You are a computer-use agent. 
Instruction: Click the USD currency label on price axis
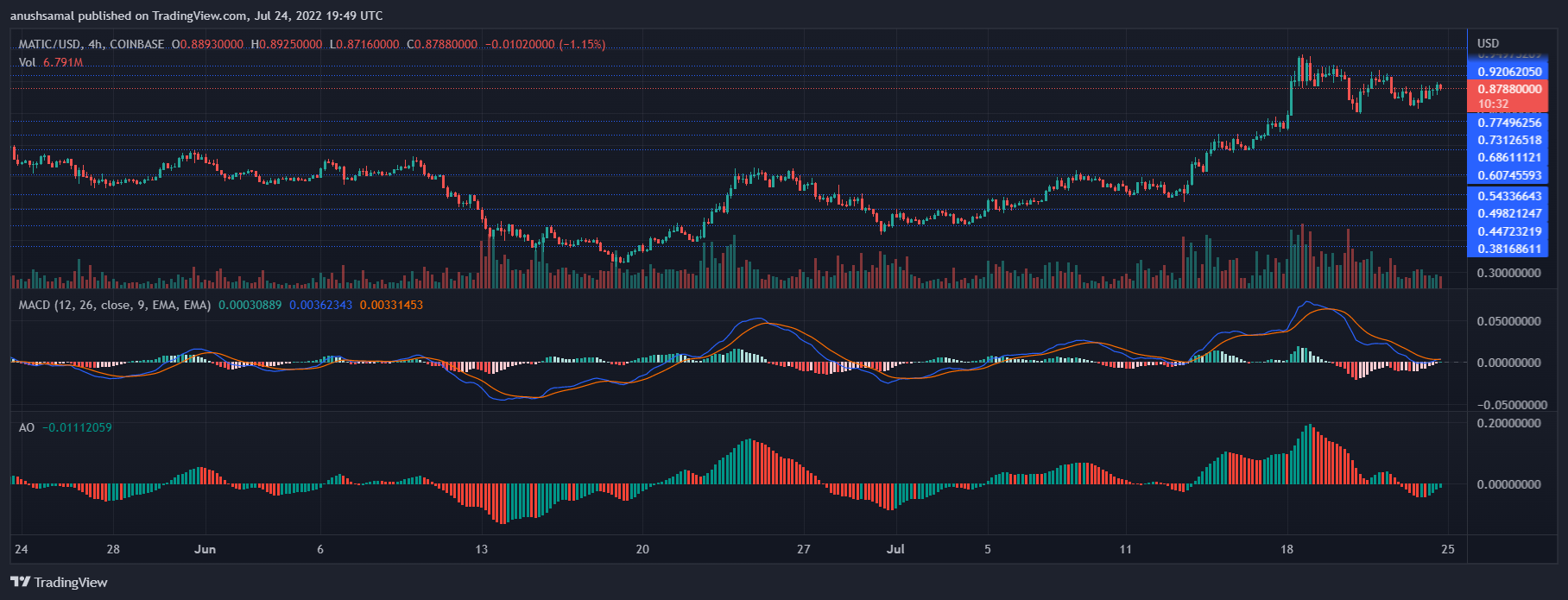coord(1488,43)
